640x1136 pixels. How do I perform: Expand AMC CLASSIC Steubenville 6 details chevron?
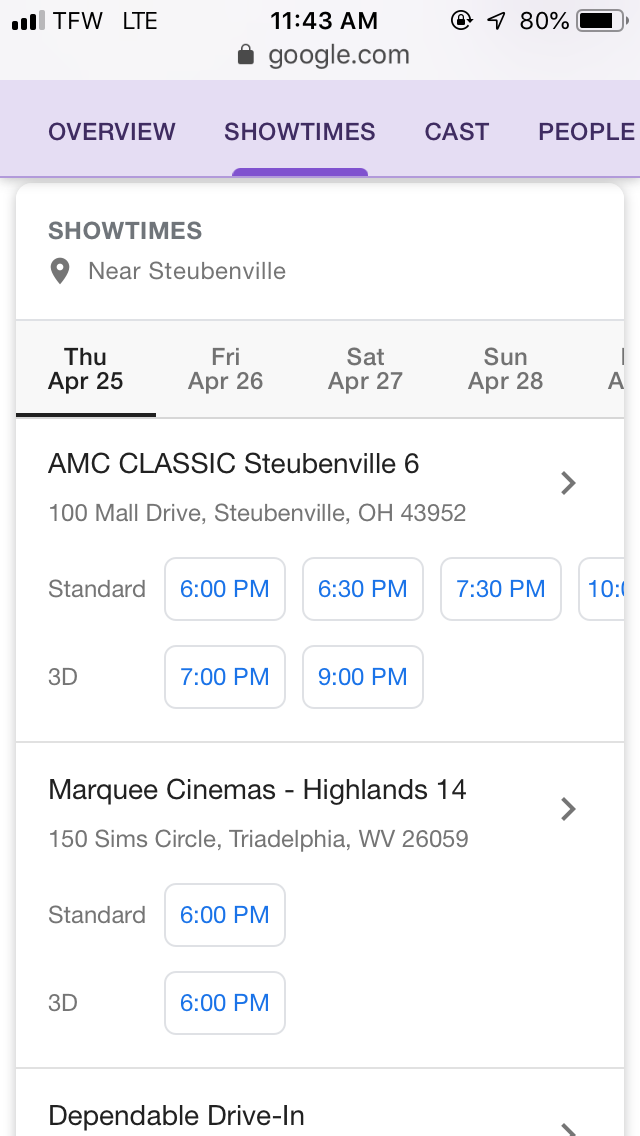[x=568, y=484]
